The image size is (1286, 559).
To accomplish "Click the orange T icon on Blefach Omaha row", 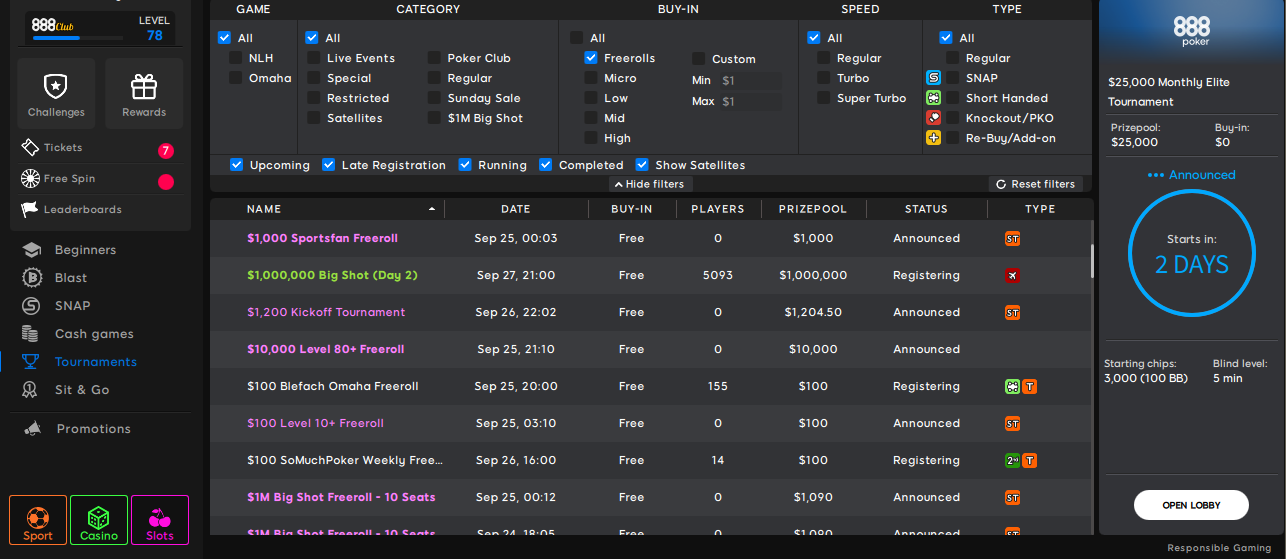I will click(1029, 387).
